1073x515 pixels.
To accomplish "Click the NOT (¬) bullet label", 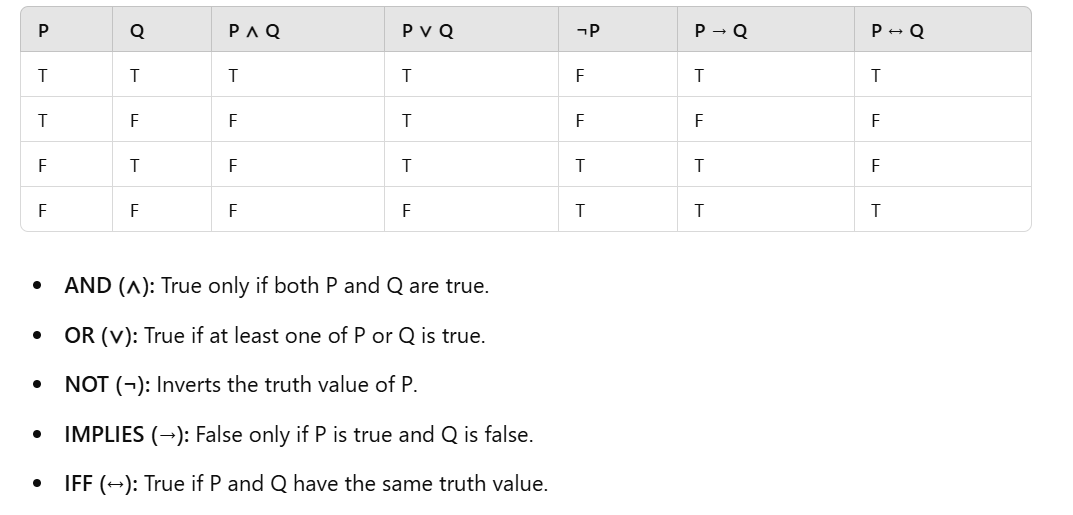I will tap(107, 385).
